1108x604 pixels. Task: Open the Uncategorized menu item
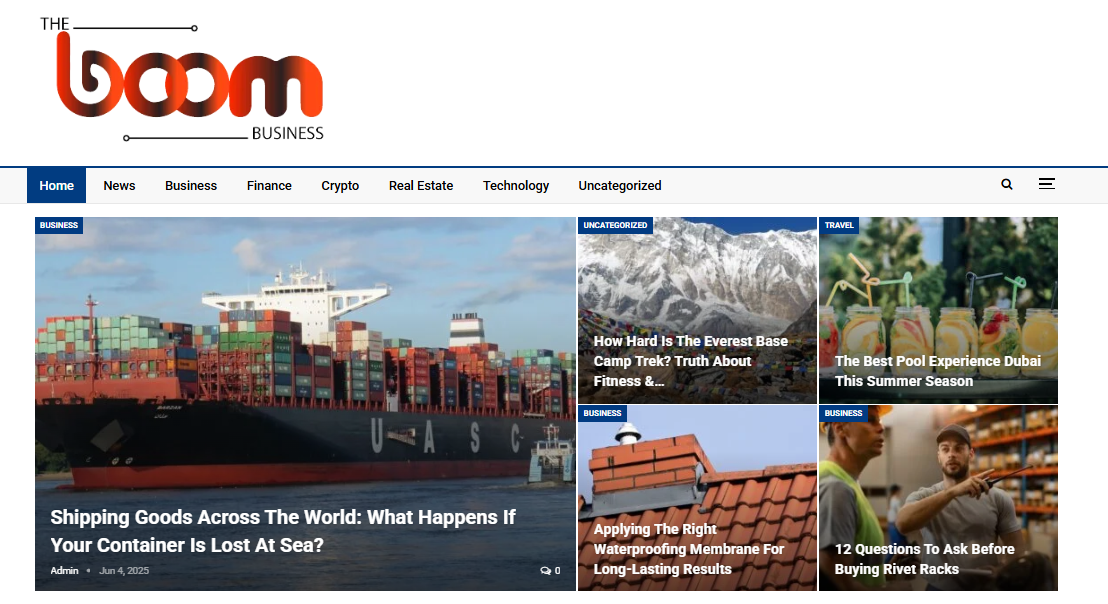620,186
